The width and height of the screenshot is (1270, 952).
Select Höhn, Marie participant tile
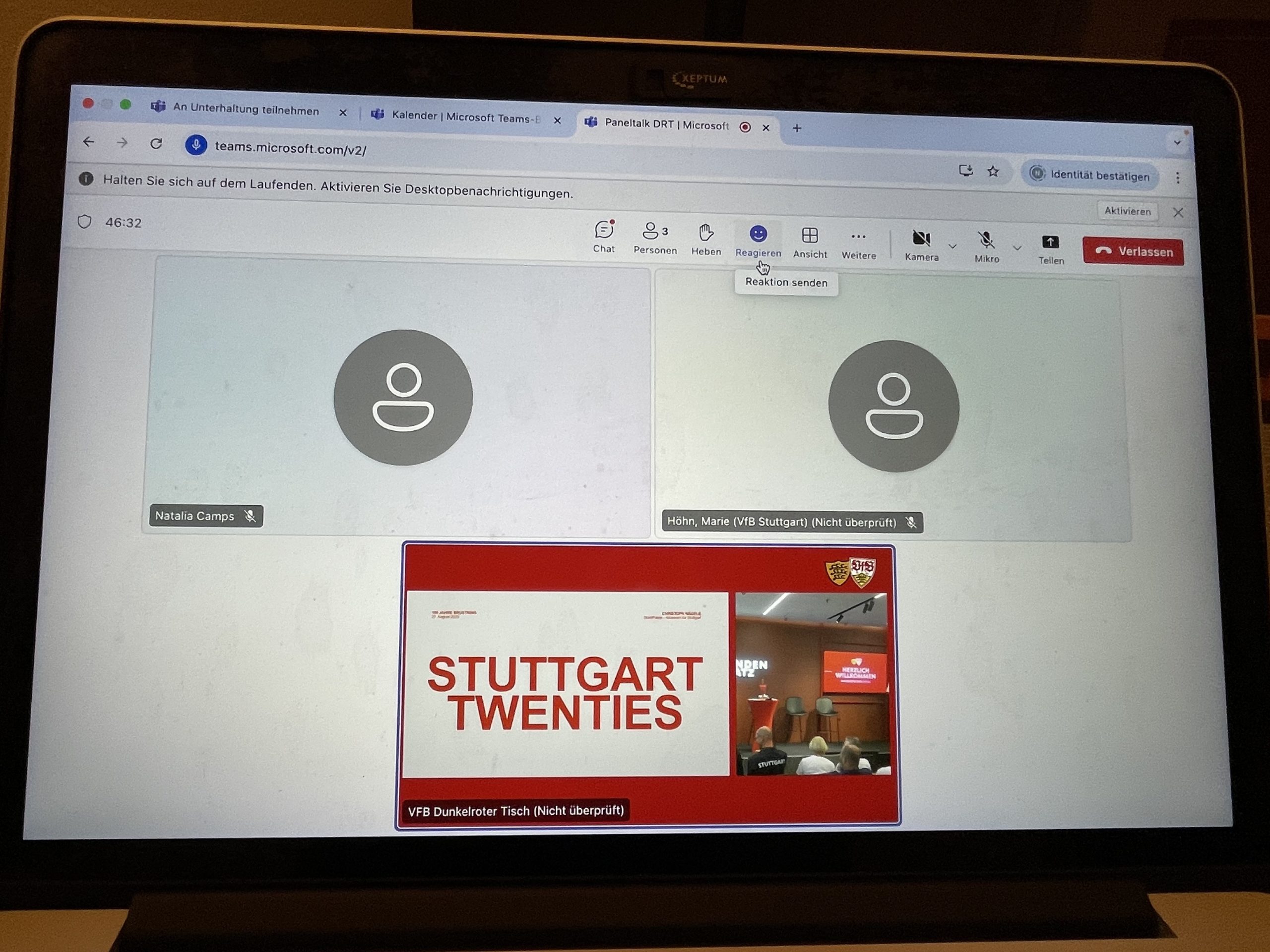click(x=893, y=406)
